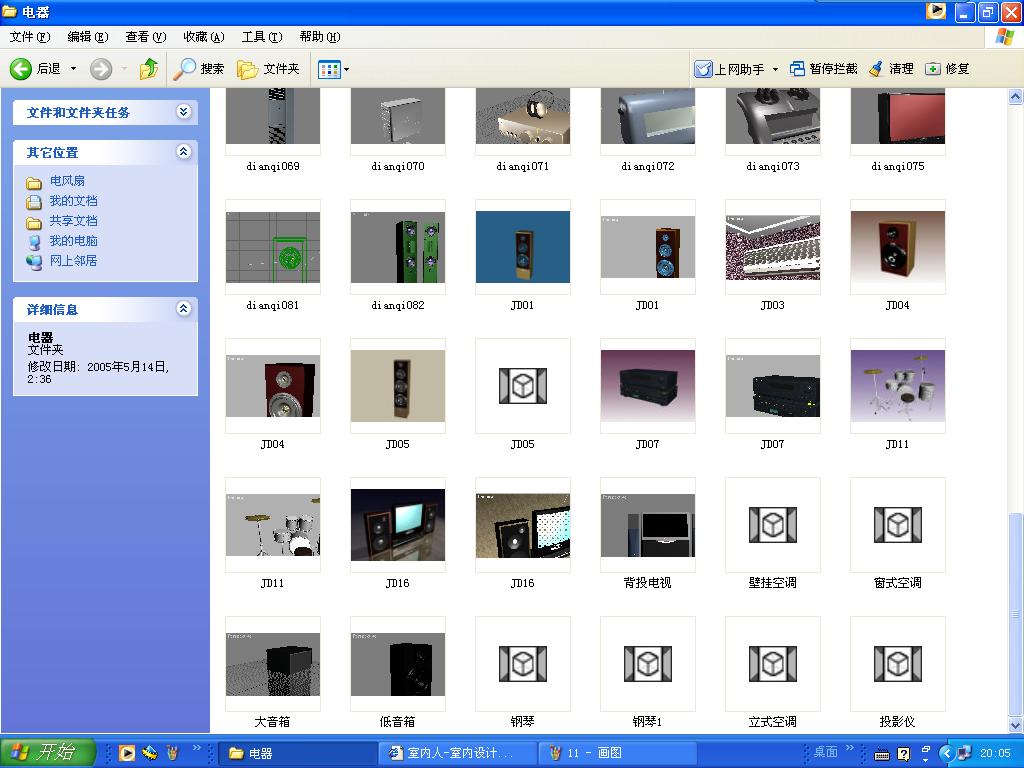Click the 电器 taskbar button
The height and width of the screenshot is (768, 1024).
(297, 753)
